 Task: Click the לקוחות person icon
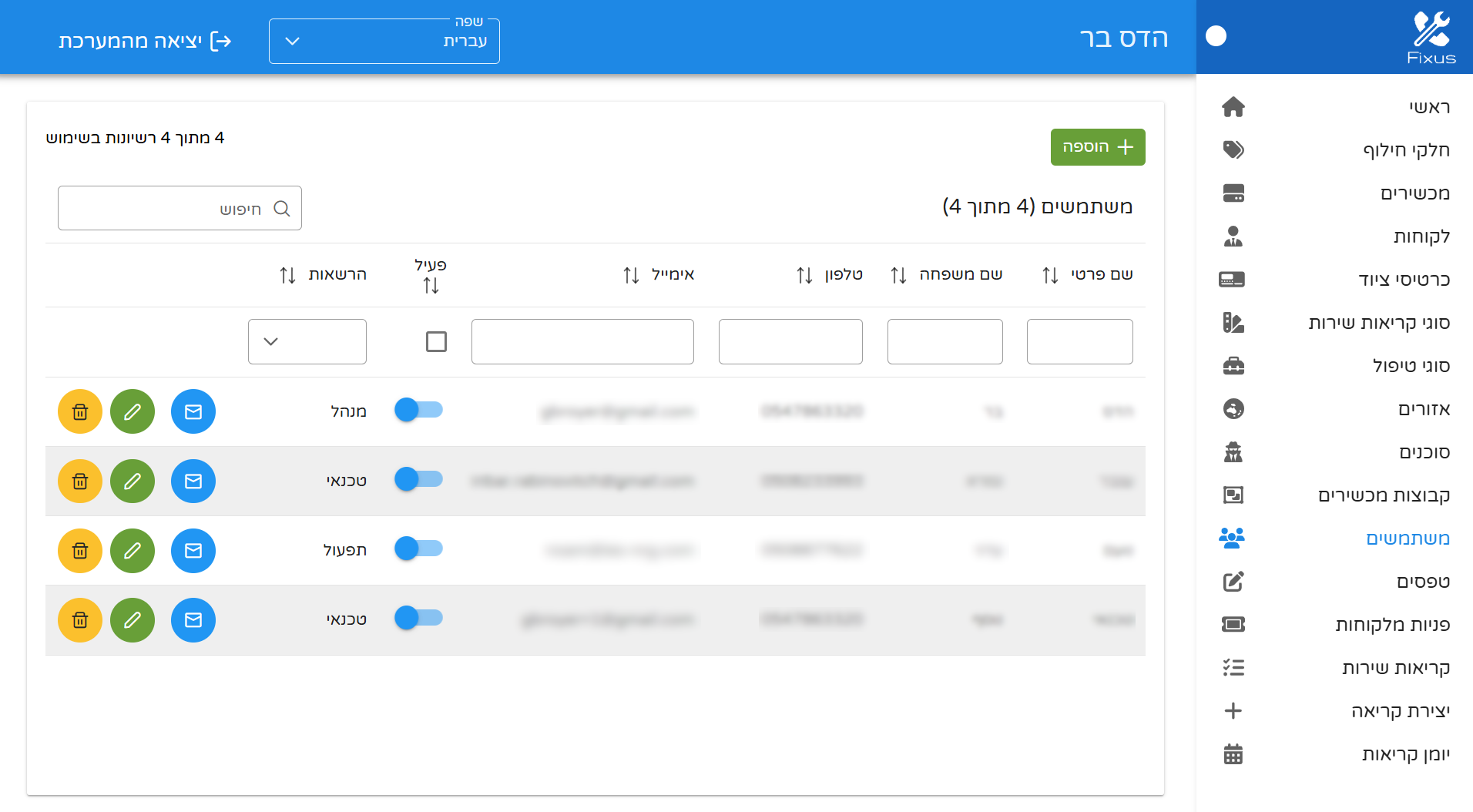click(x=1233, y=236)
